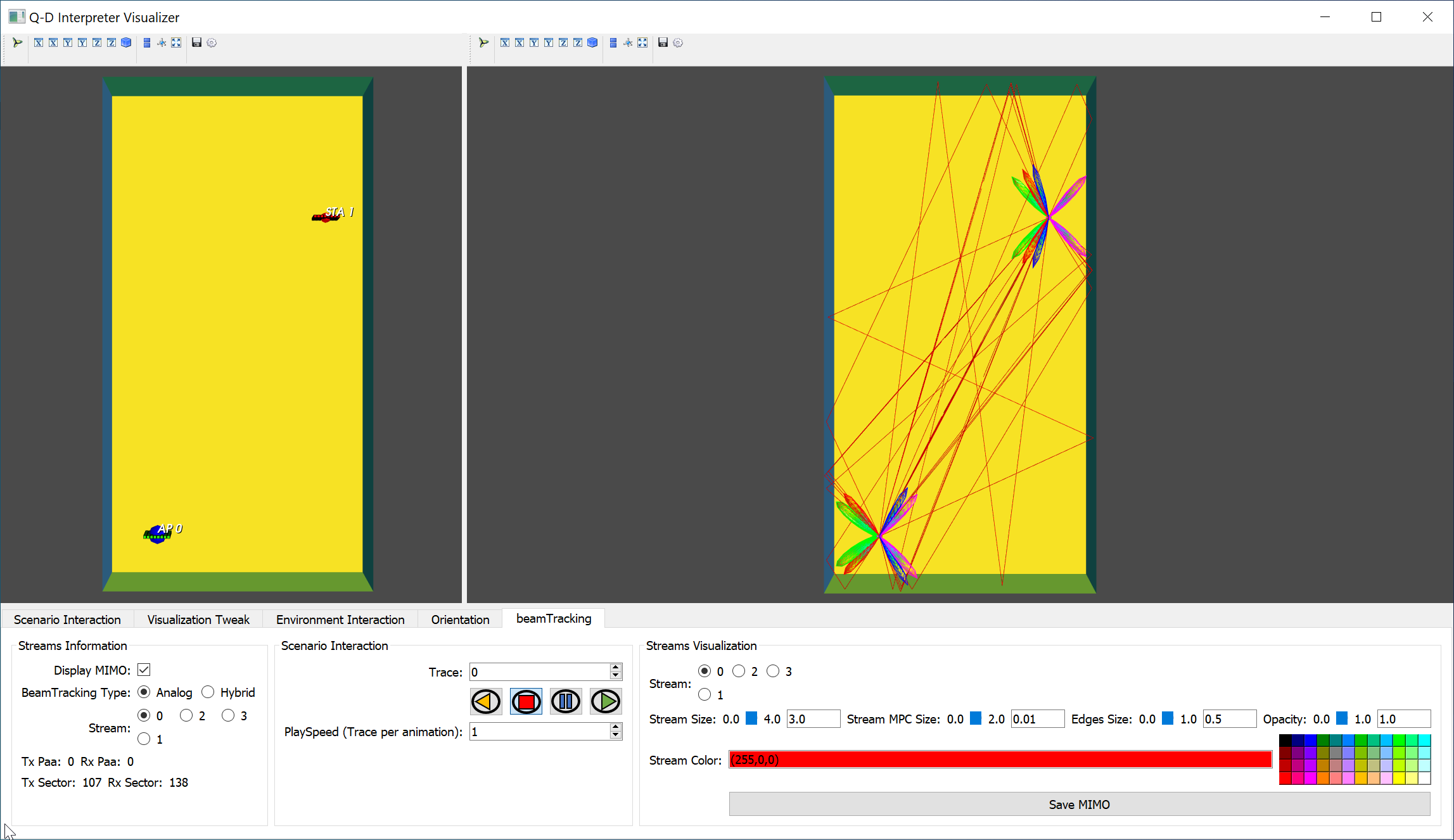This screenshot has height=840, width=1454.
Task: Click the Save MIMO button
Action: pos(1079,804)
